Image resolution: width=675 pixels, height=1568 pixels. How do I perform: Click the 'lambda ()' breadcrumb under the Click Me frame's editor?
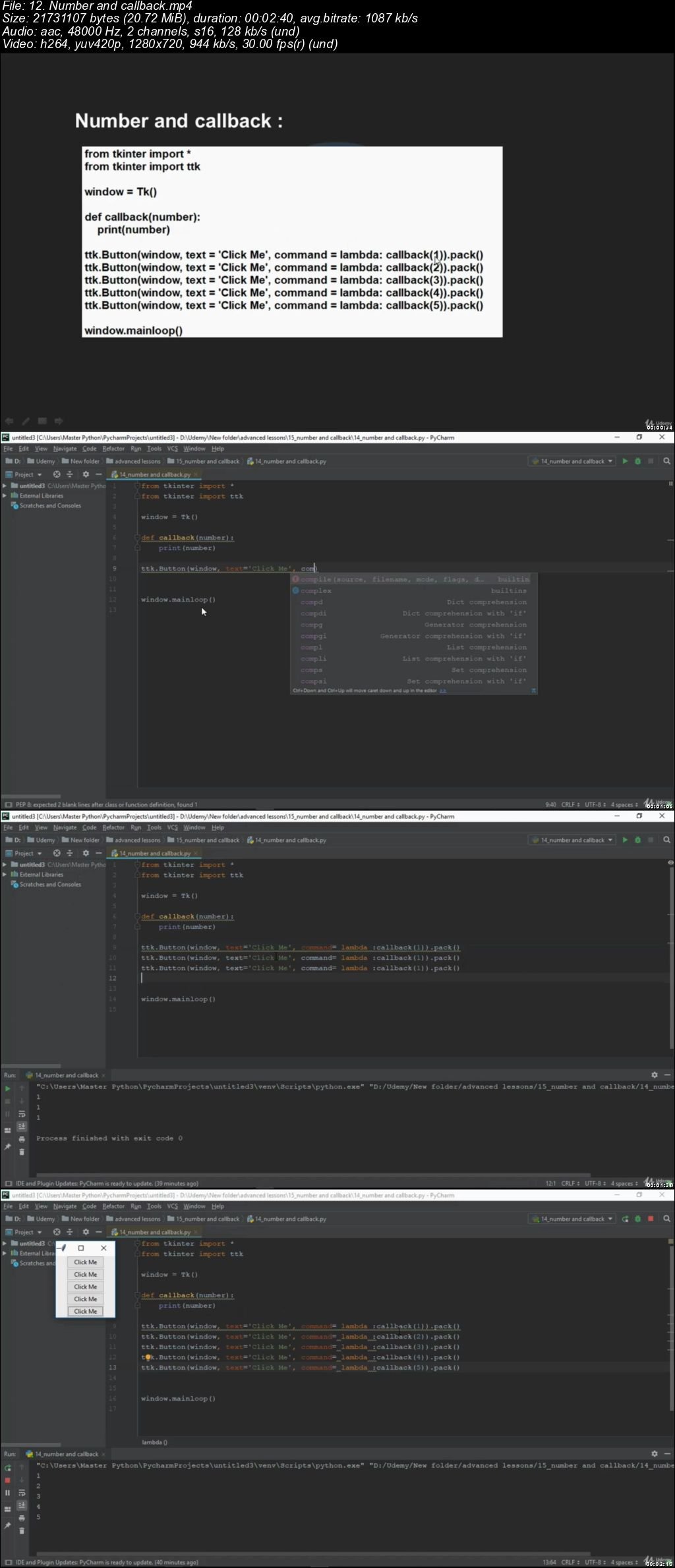154,1442
